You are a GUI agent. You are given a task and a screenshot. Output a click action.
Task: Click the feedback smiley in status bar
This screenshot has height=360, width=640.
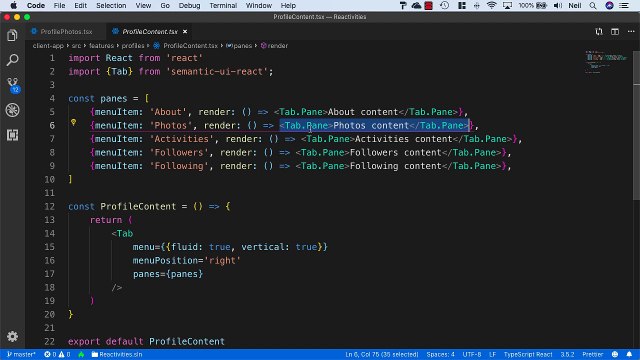[615, 354]
